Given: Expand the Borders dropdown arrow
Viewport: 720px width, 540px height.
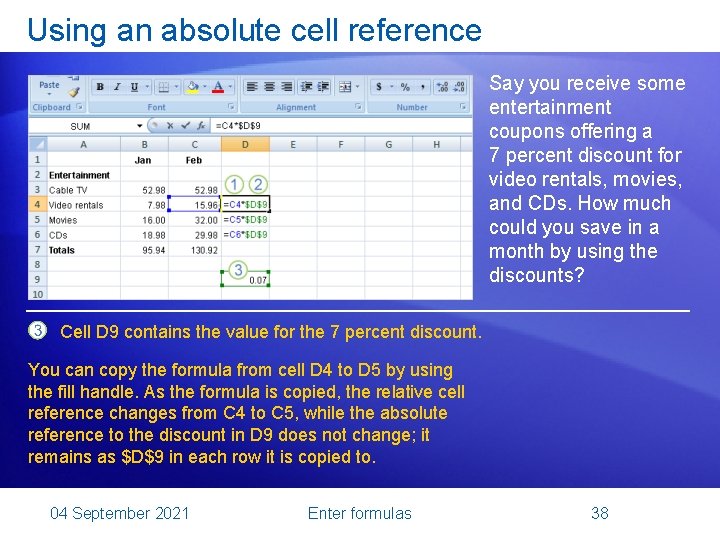Looking at the screenshot, I should click(x=176, y=86).
